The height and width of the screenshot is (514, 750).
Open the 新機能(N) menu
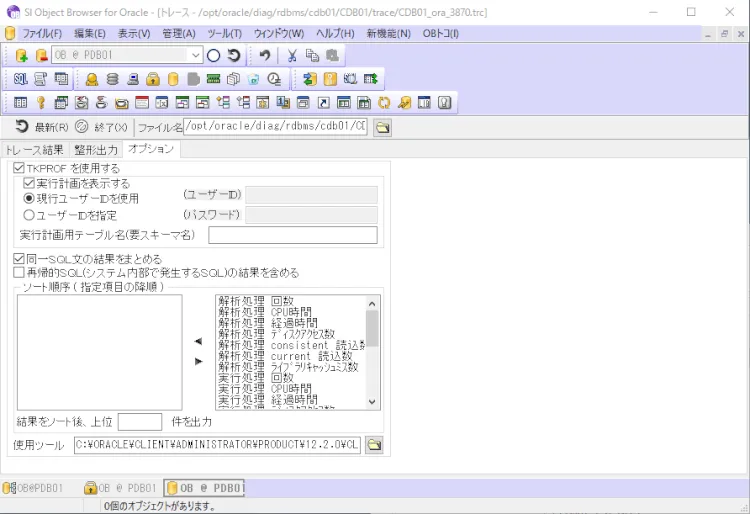click(388, 33)
